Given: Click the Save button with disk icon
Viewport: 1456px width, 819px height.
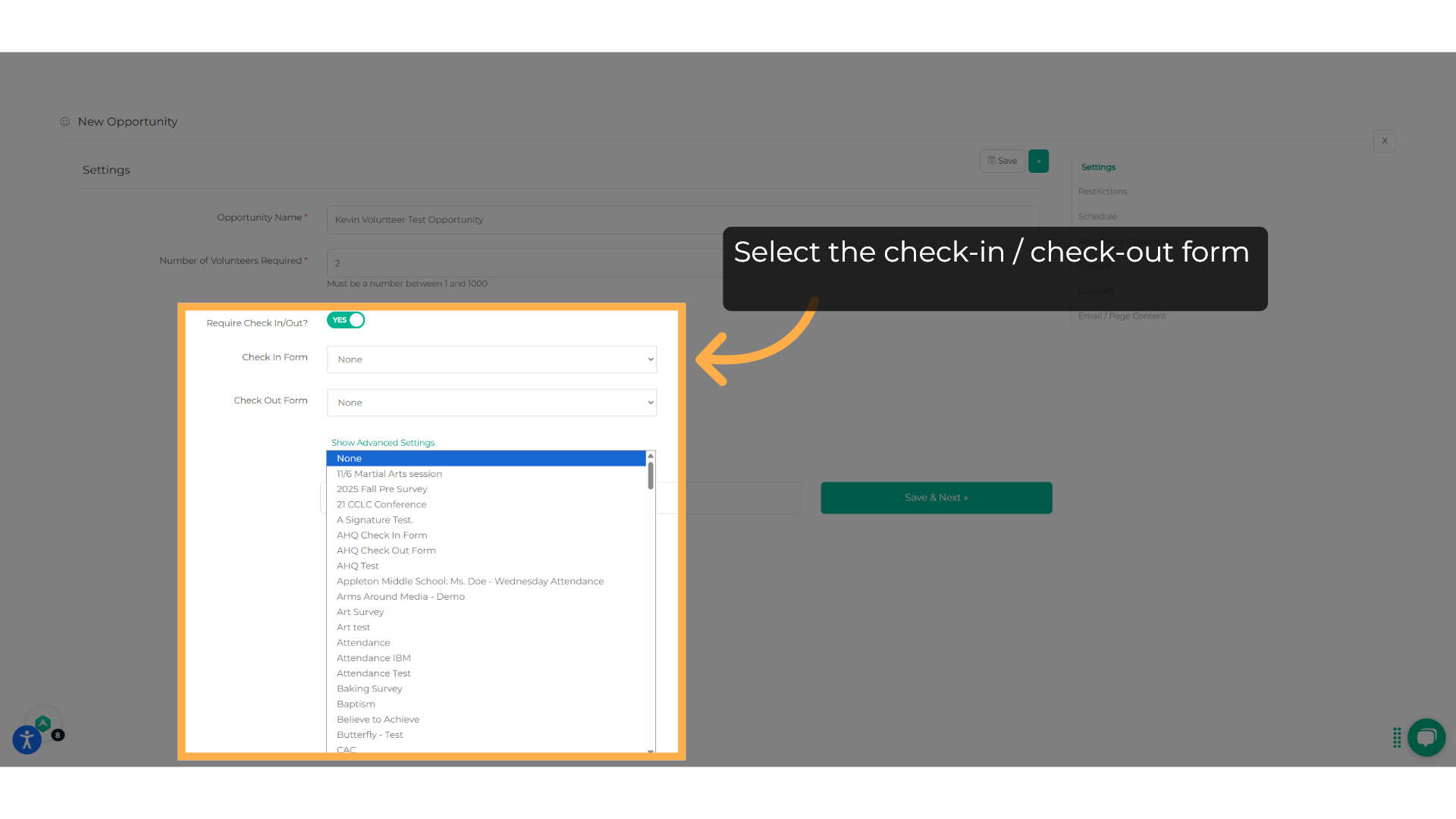Looking at the screenshot, I should [1003, 161].
